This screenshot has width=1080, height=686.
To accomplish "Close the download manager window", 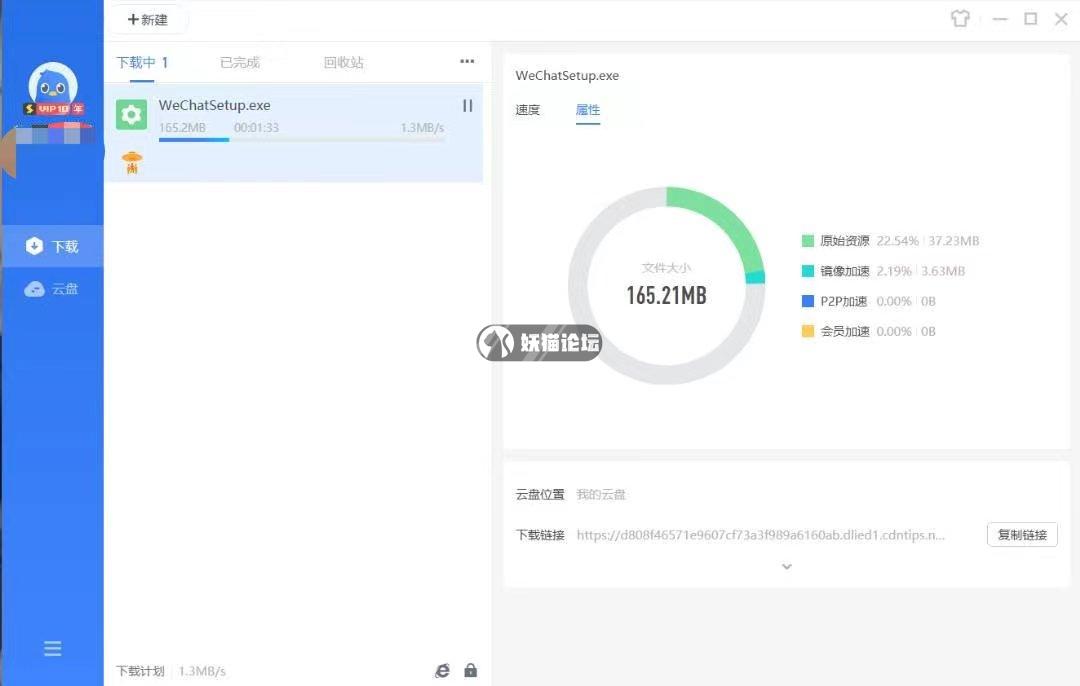I will (x=1061, y=19).
